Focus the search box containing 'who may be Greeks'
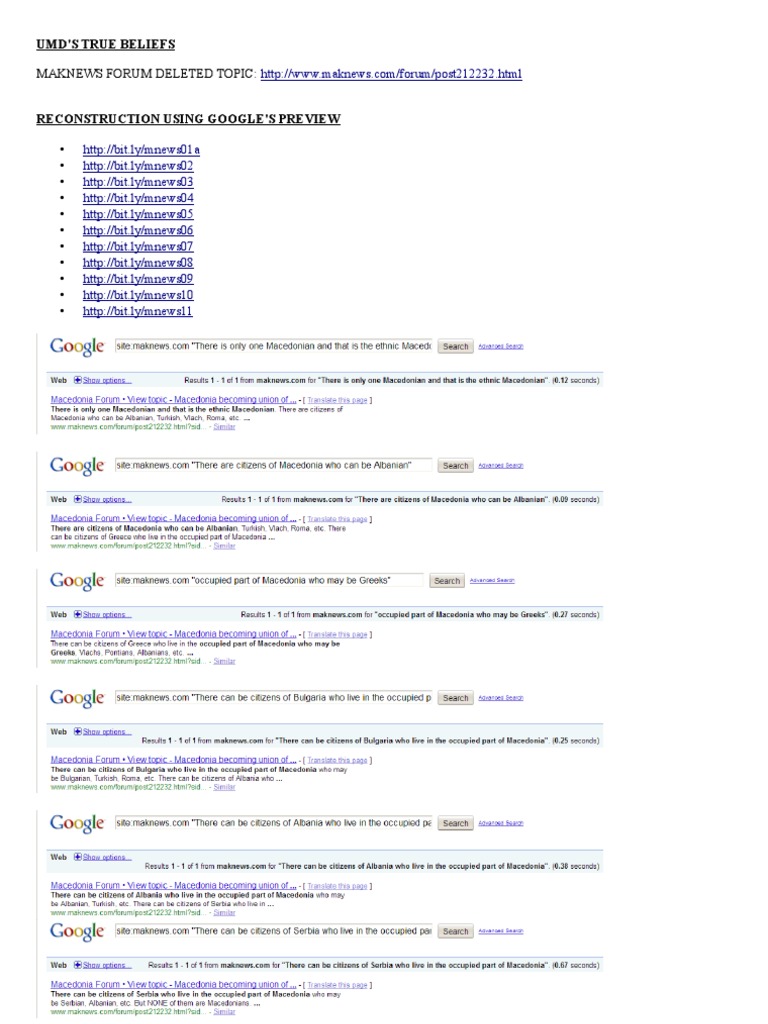Image resolution: width=768 pixels, height=1024 pixels. [x=269, y=581]
